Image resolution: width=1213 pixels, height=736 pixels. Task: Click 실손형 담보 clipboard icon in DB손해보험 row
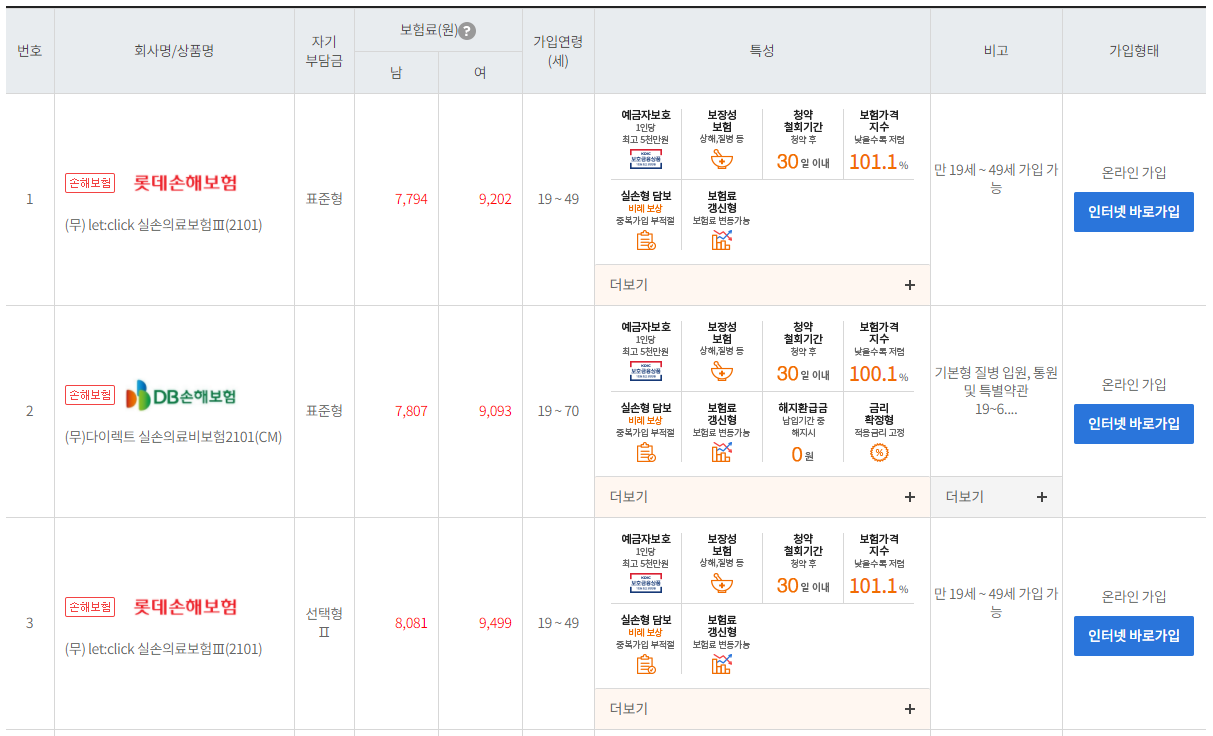(x=645, y=452)
